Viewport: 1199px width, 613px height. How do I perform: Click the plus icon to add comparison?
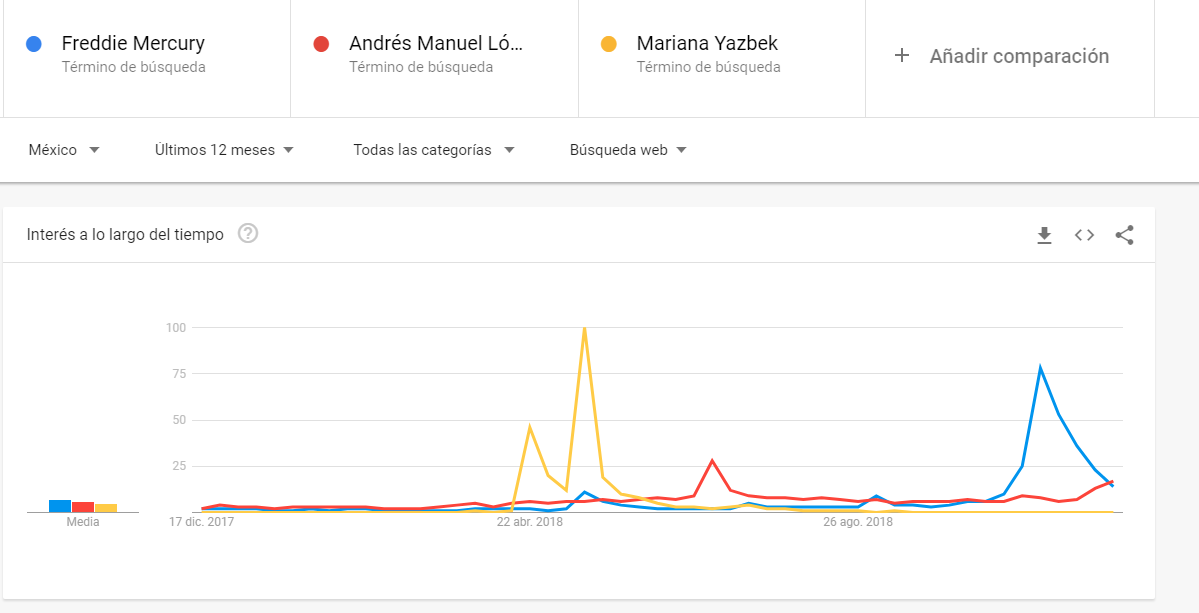[x=901, y=56]
